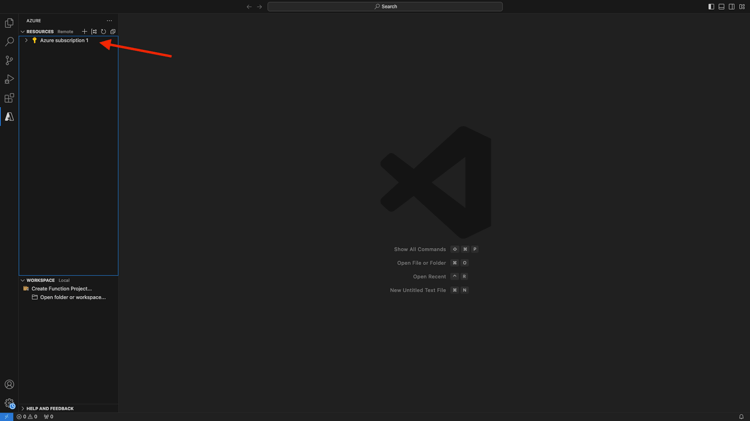Click the plus icon to create a resource
The image size is (750, 421).
coord(85,32)
